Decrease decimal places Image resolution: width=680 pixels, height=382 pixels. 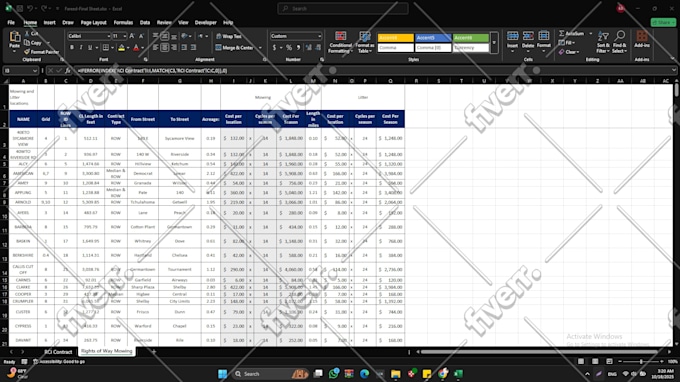click(x=318, y=48)
